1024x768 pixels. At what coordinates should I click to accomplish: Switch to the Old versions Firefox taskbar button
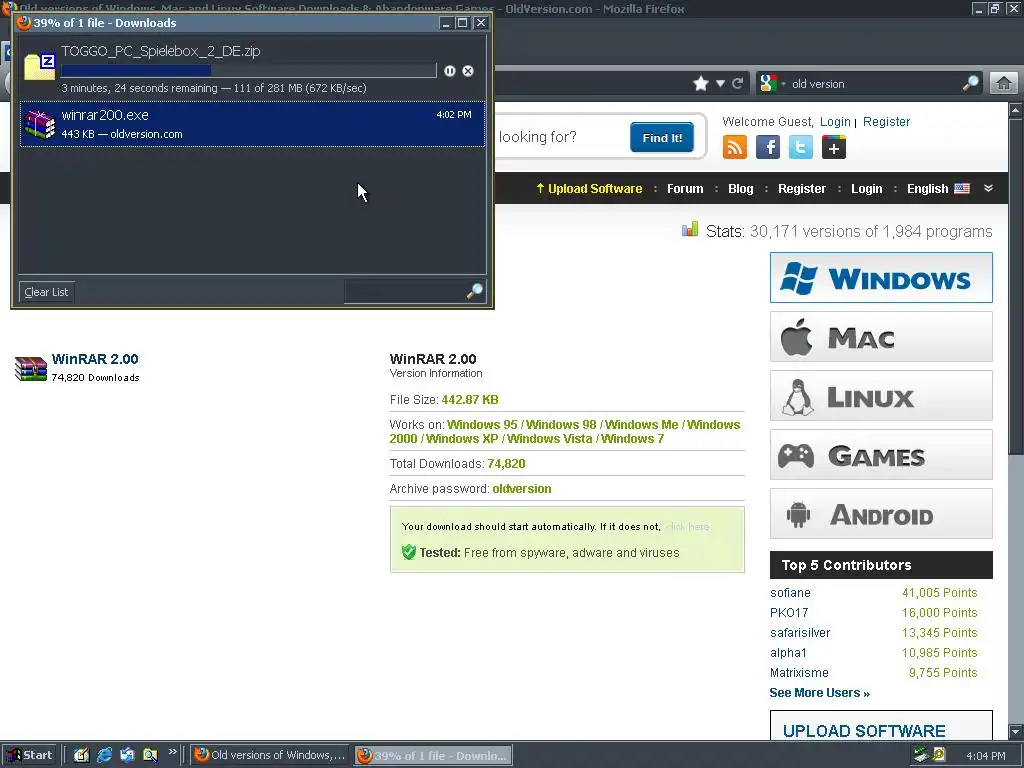pyautogui.click(x=270, y=755)
